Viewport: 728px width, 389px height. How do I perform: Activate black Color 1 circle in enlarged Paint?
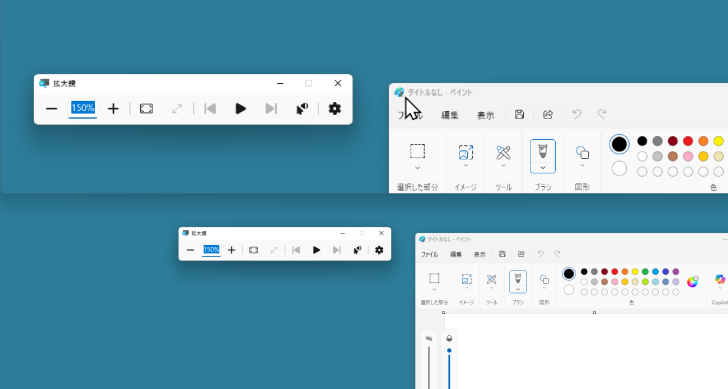coord(619,144)
